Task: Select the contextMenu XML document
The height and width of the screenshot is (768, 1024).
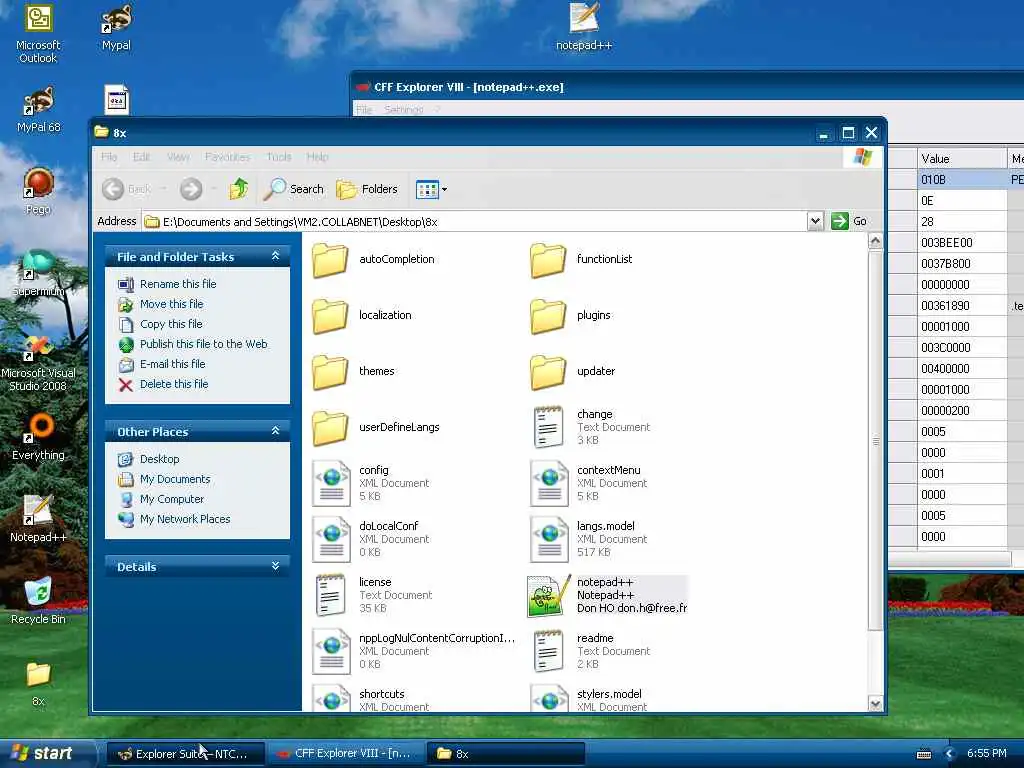Action: tap(588, 483)
